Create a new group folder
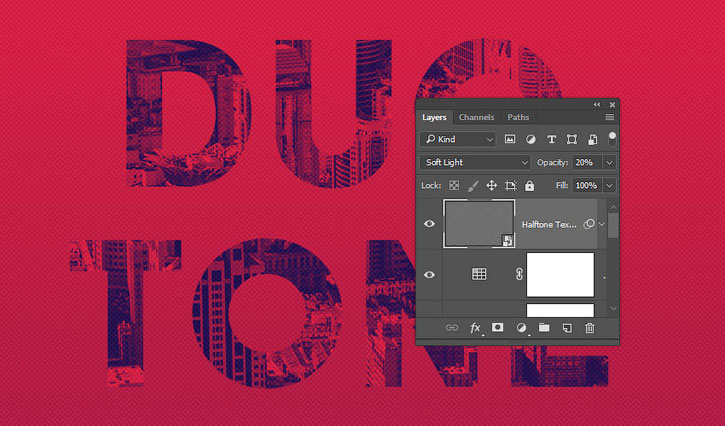The width and height of the screenshot is (725, 426). click(544, 327)
